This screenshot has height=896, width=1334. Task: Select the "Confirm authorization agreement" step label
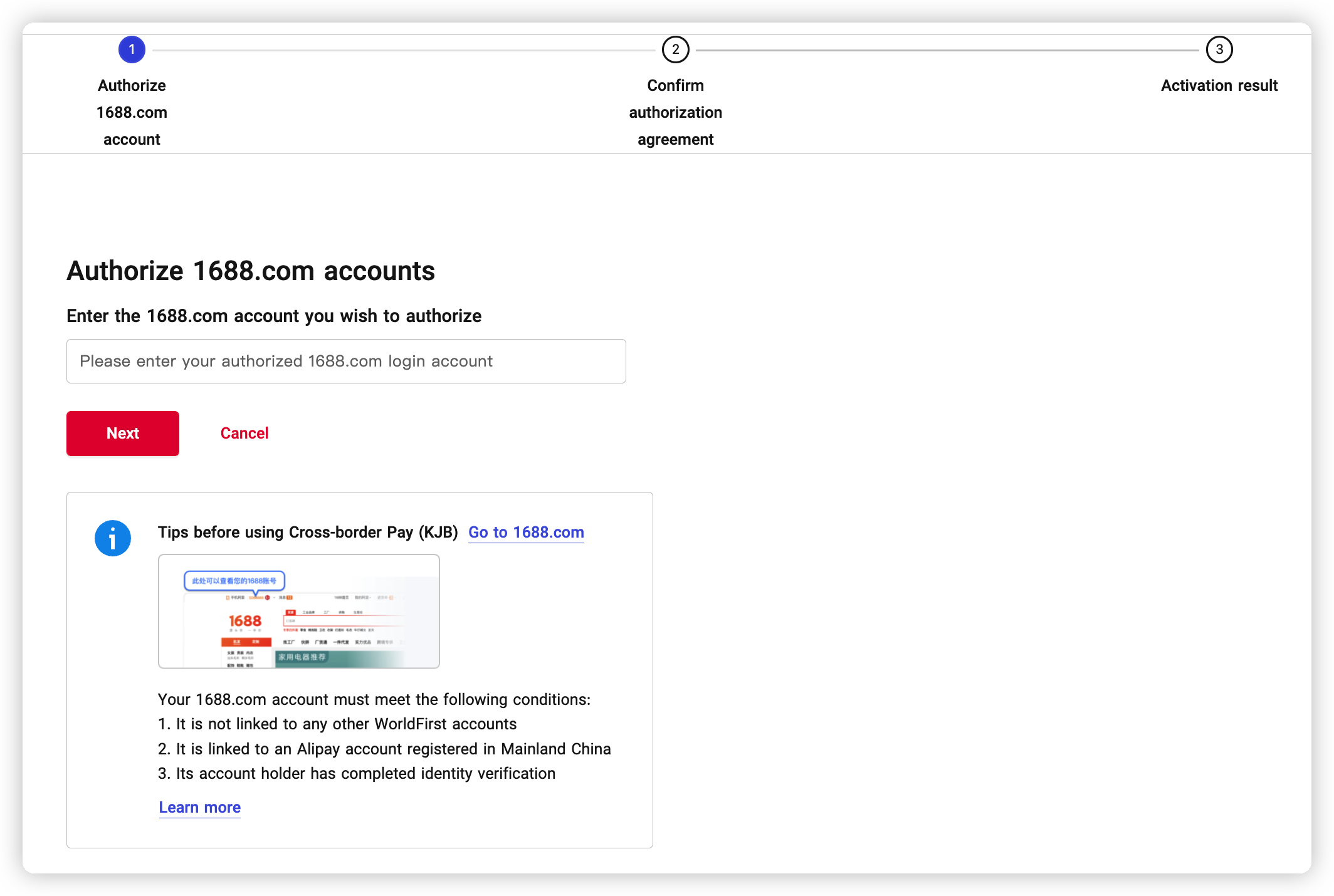(675, 112)
